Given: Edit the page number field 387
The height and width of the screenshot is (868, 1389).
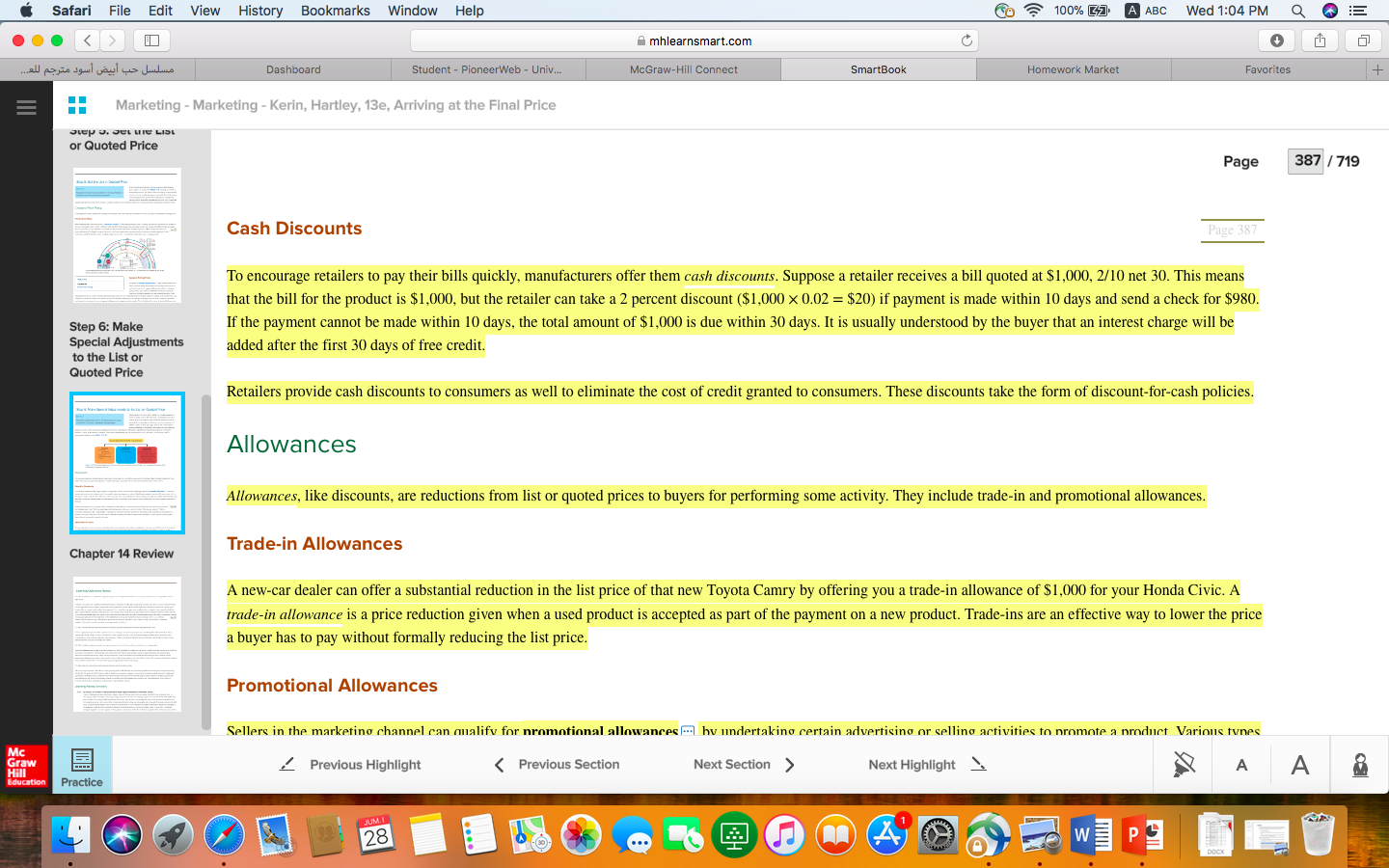Looking at the screenshot, I should pyautogui.click(x=1307, y=161).
